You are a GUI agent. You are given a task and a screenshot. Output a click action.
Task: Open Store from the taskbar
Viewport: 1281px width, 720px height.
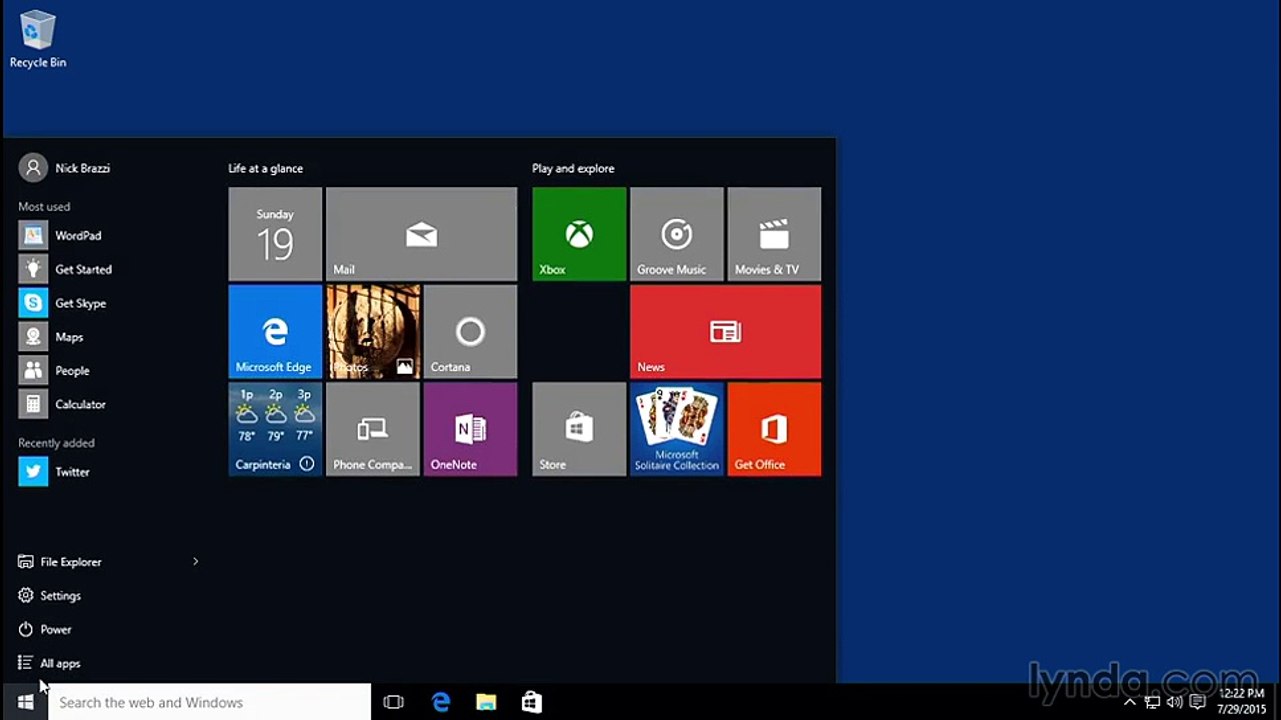click(x=531, y=702)
